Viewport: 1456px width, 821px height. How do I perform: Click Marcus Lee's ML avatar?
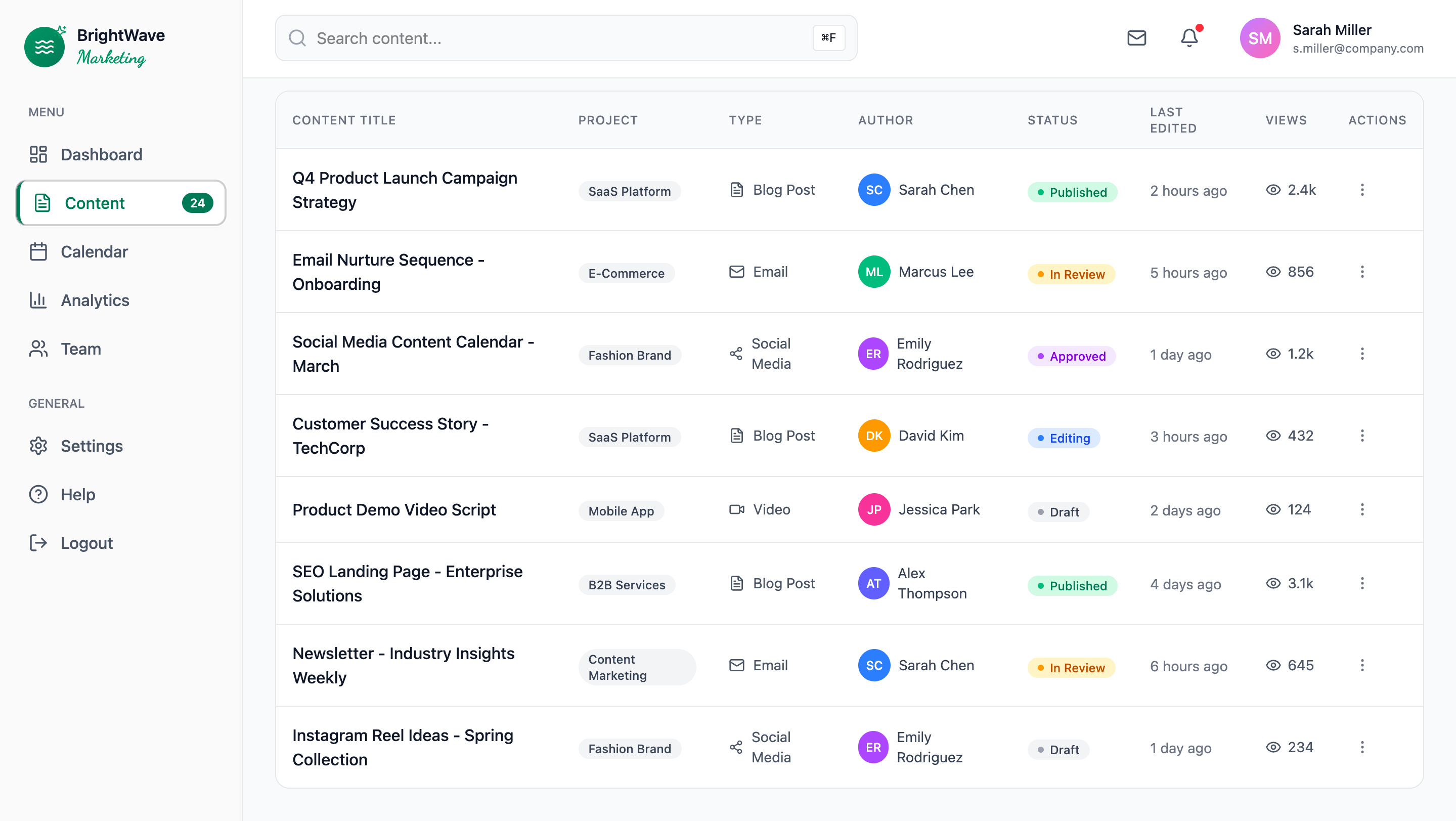873,272
